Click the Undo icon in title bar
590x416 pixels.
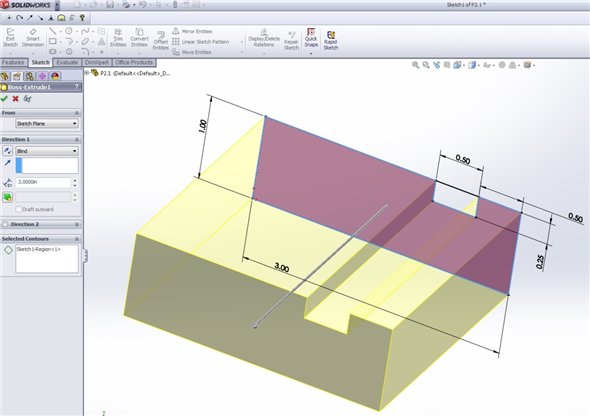pyautogui.click(x=142, y=5)
